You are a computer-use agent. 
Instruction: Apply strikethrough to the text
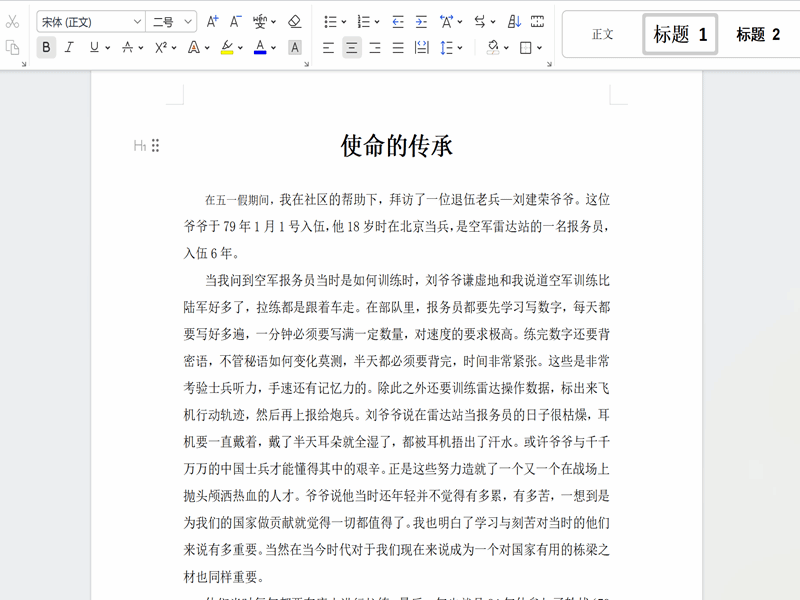[x=128, y=47]
